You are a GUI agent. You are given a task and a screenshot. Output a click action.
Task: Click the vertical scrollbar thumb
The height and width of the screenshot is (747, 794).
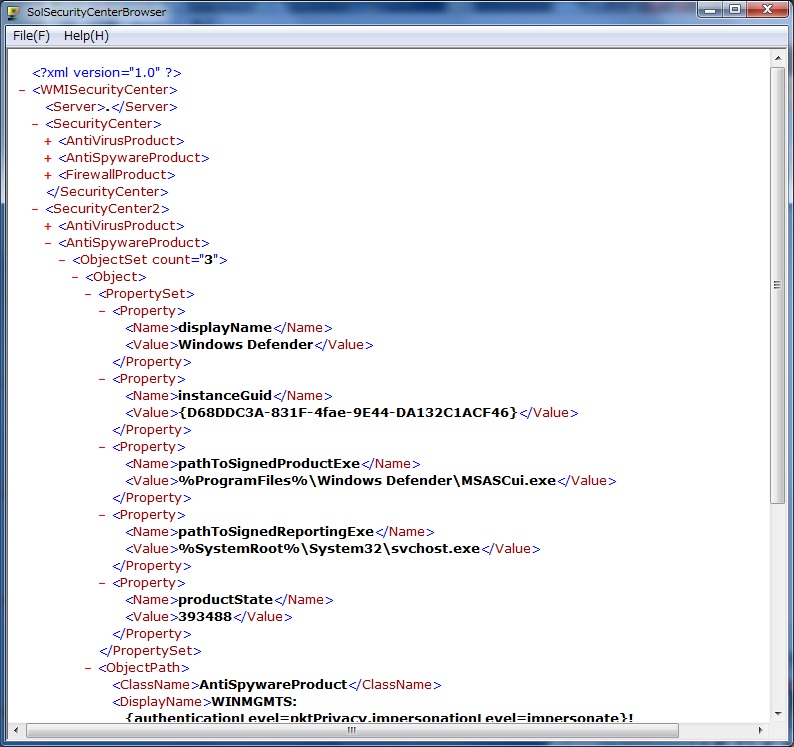[x=778, y=285]
